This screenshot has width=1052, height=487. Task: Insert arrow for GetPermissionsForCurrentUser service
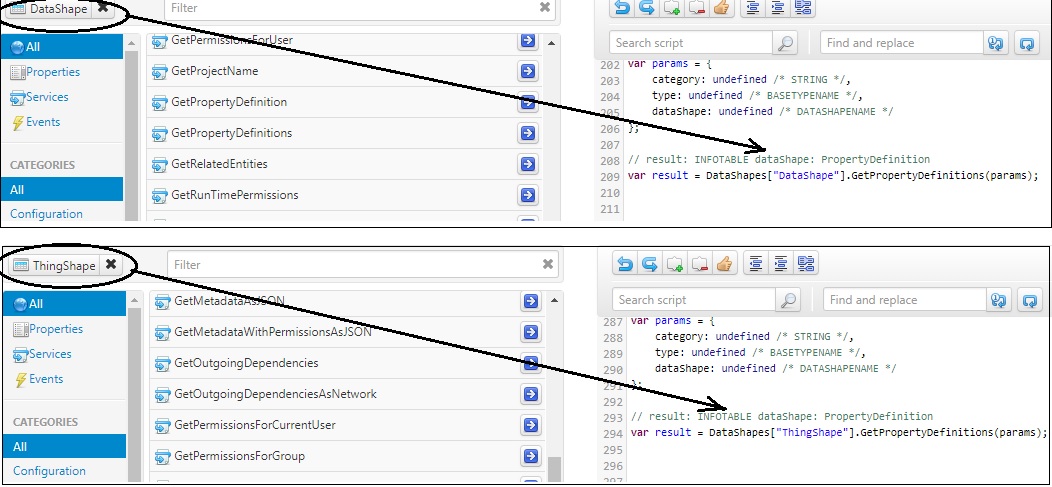tap(531, 425)
